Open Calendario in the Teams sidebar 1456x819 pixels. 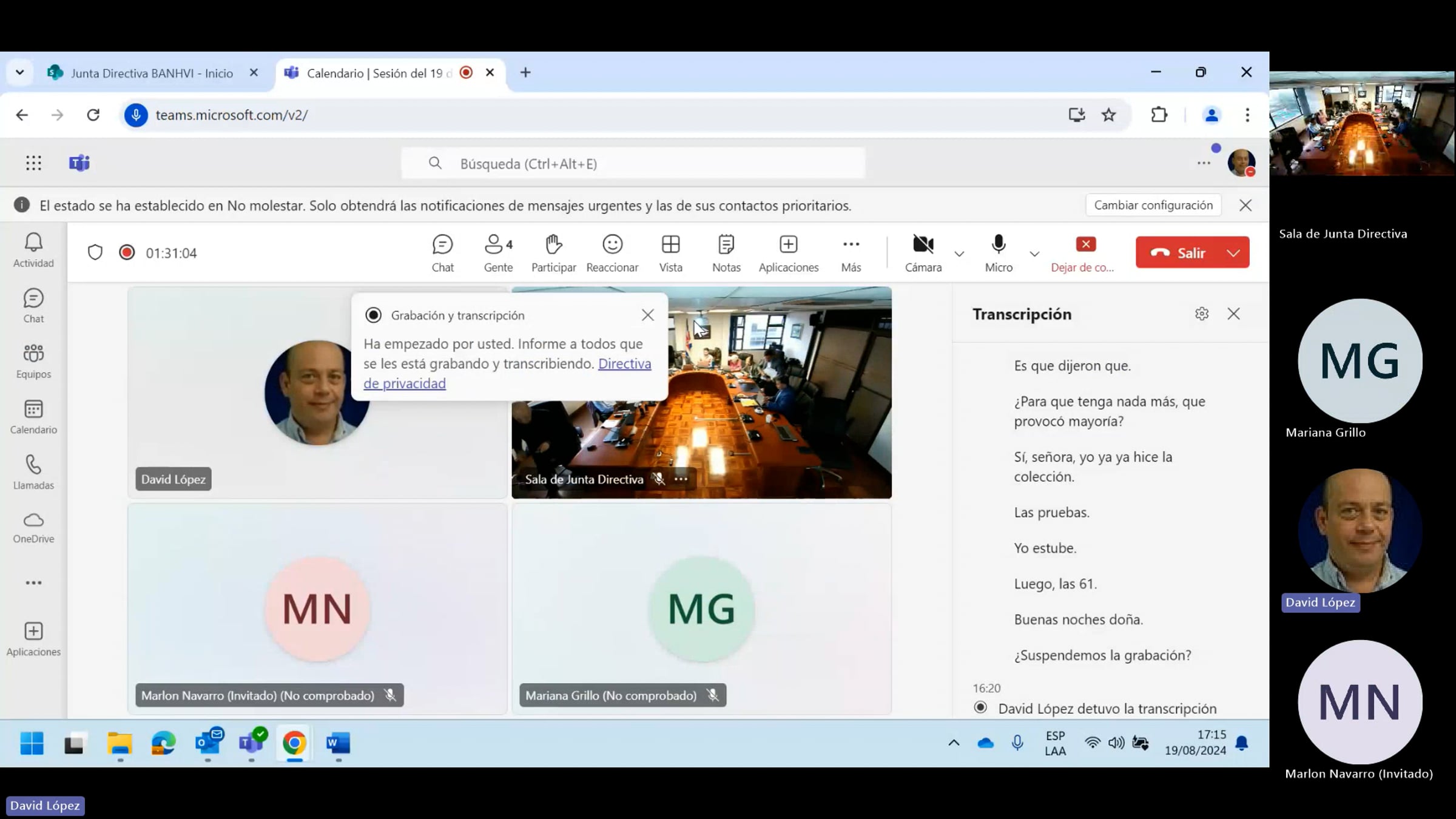[33, 417]
